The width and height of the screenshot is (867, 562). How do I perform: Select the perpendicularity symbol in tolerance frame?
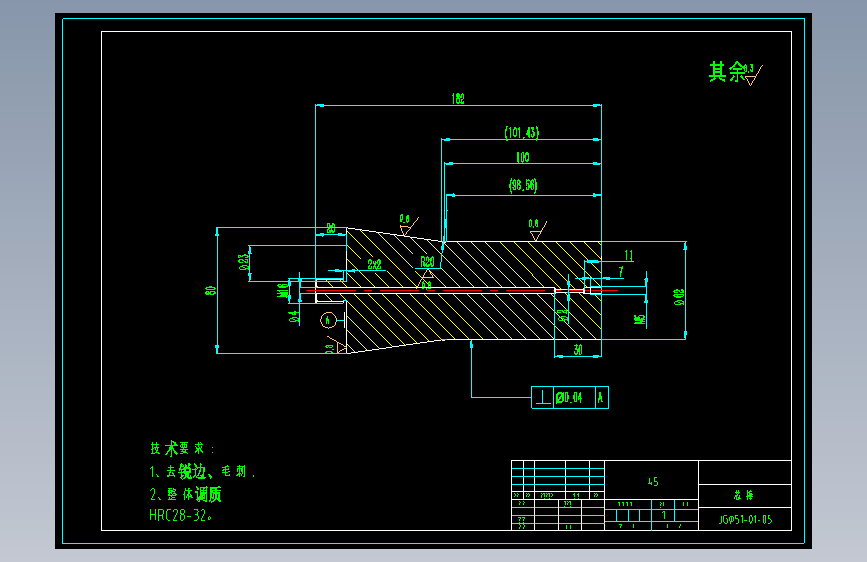coord(542,398)
